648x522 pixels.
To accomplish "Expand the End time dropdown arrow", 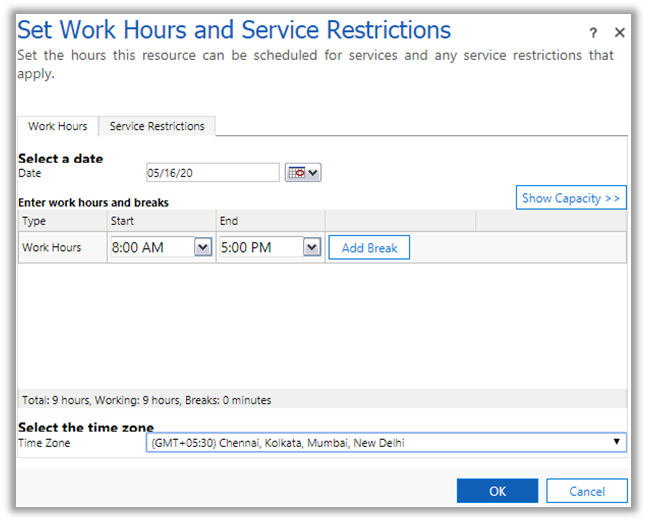I will coord(312,247).
